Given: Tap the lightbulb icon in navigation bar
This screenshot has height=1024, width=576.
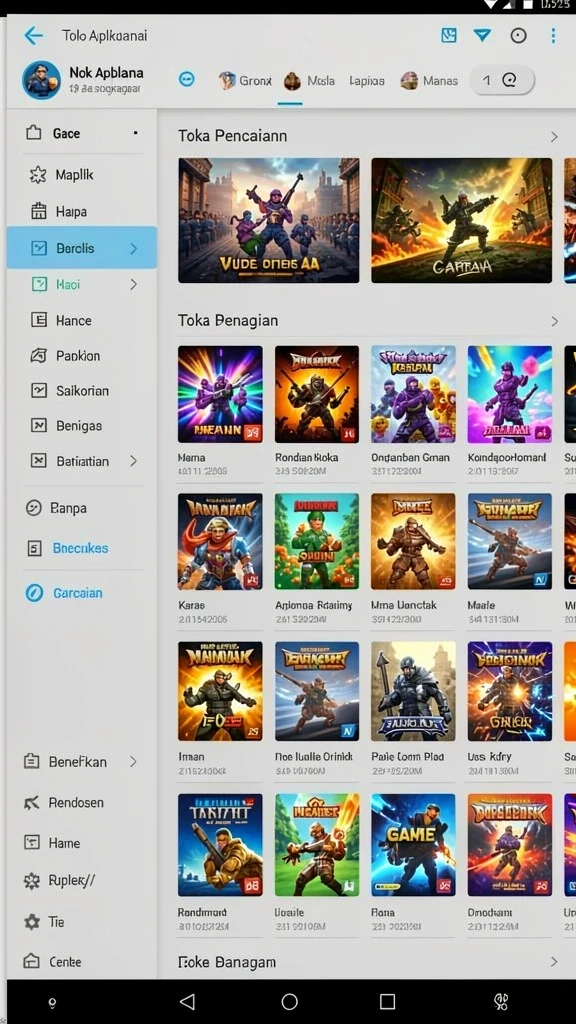Looking at the screenshot, I should (52, 1002).
